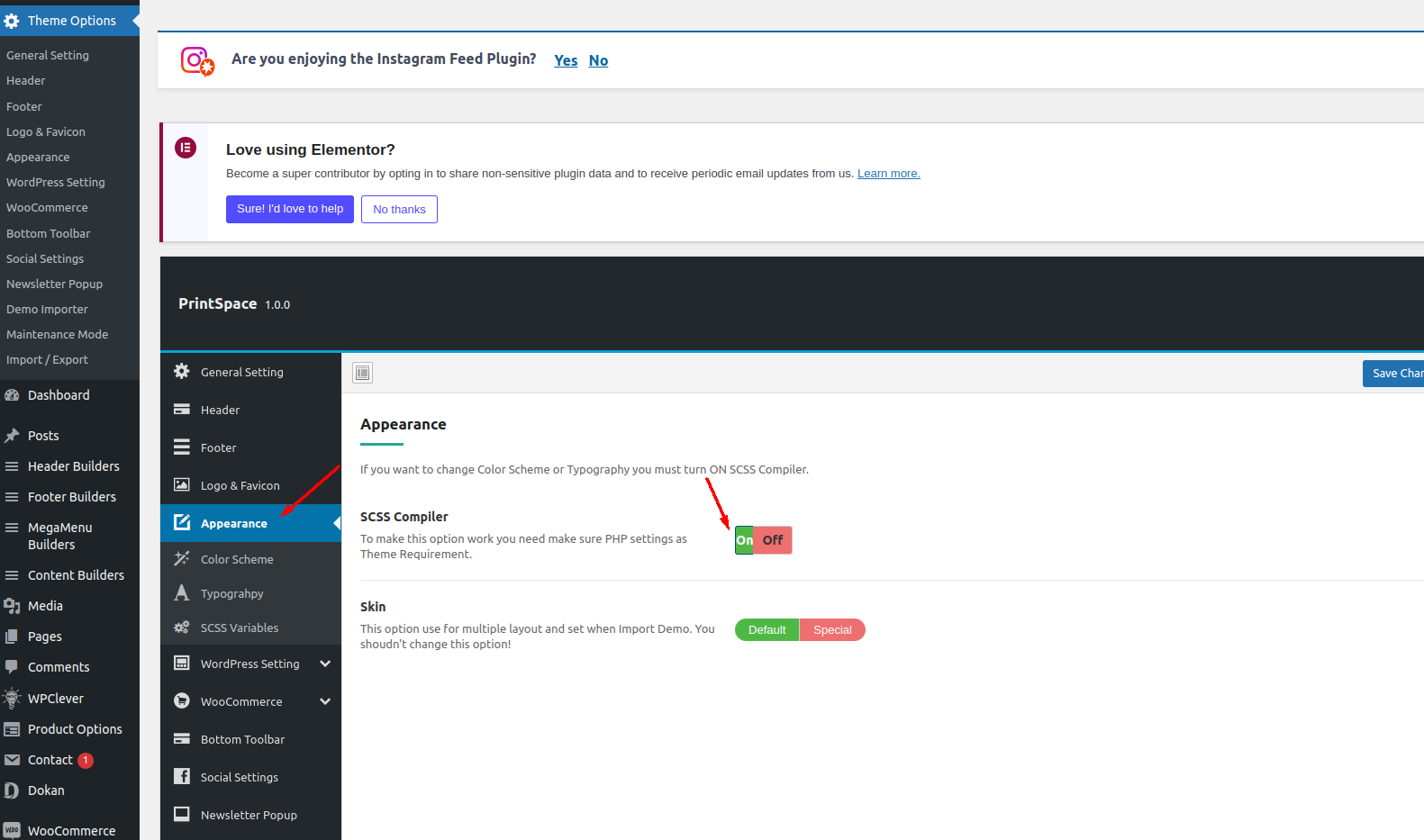Click the Theme Options gear icon
The image size is (1424, 840).
tap(12, 21)
